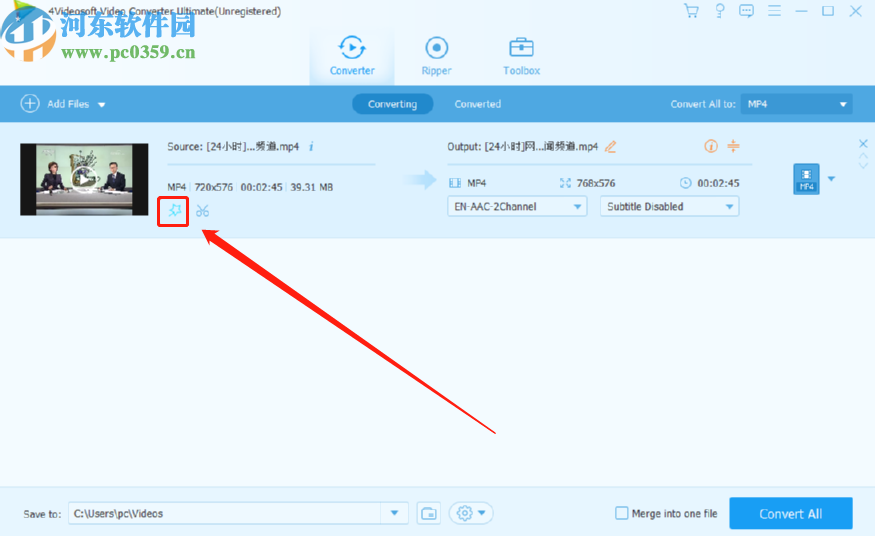
Task: Open the shopping cart purchase icon
Action: [691, 11]
